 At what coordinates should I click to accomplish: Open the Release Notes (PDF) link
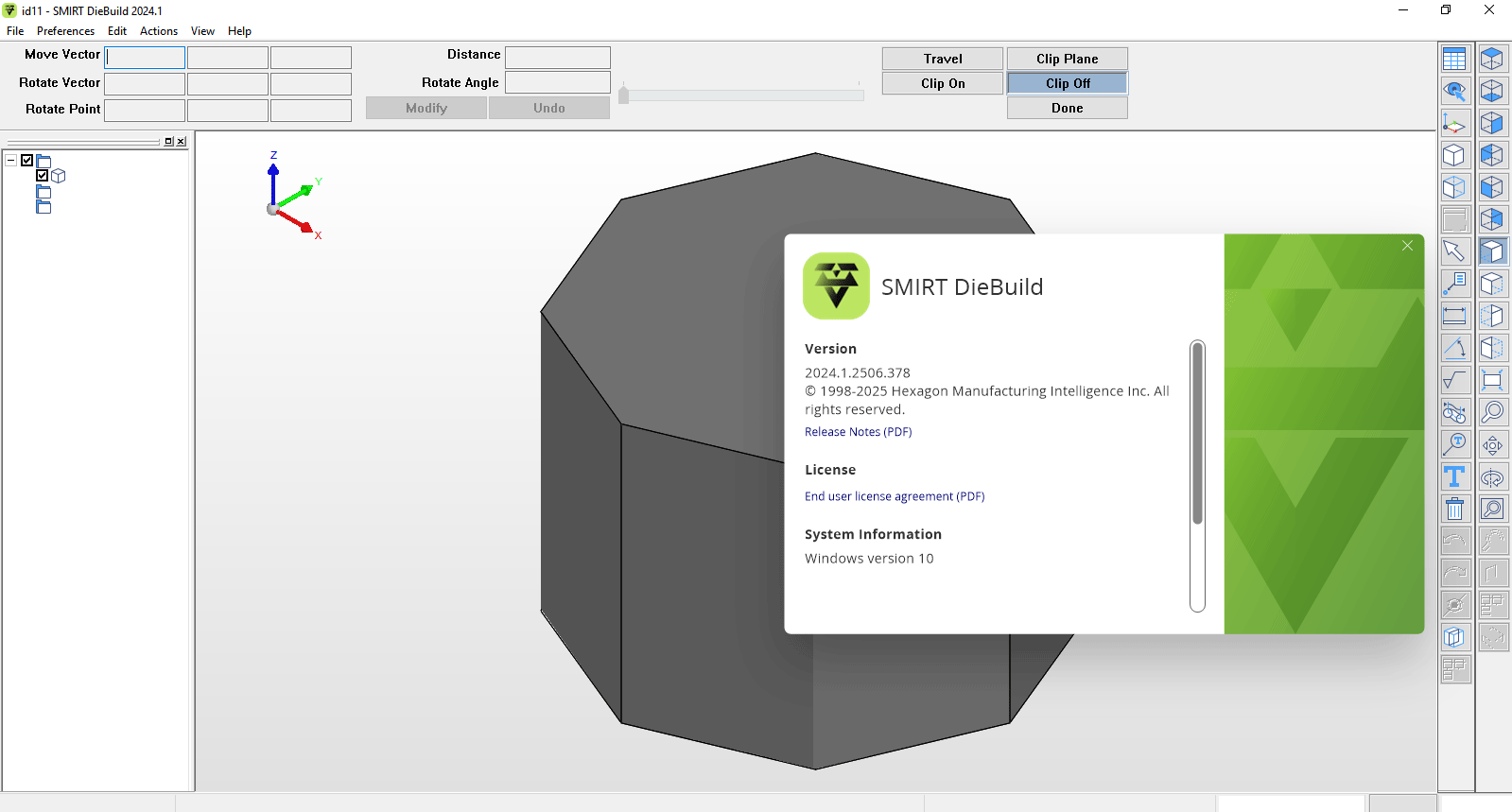[x=858, y=432]
